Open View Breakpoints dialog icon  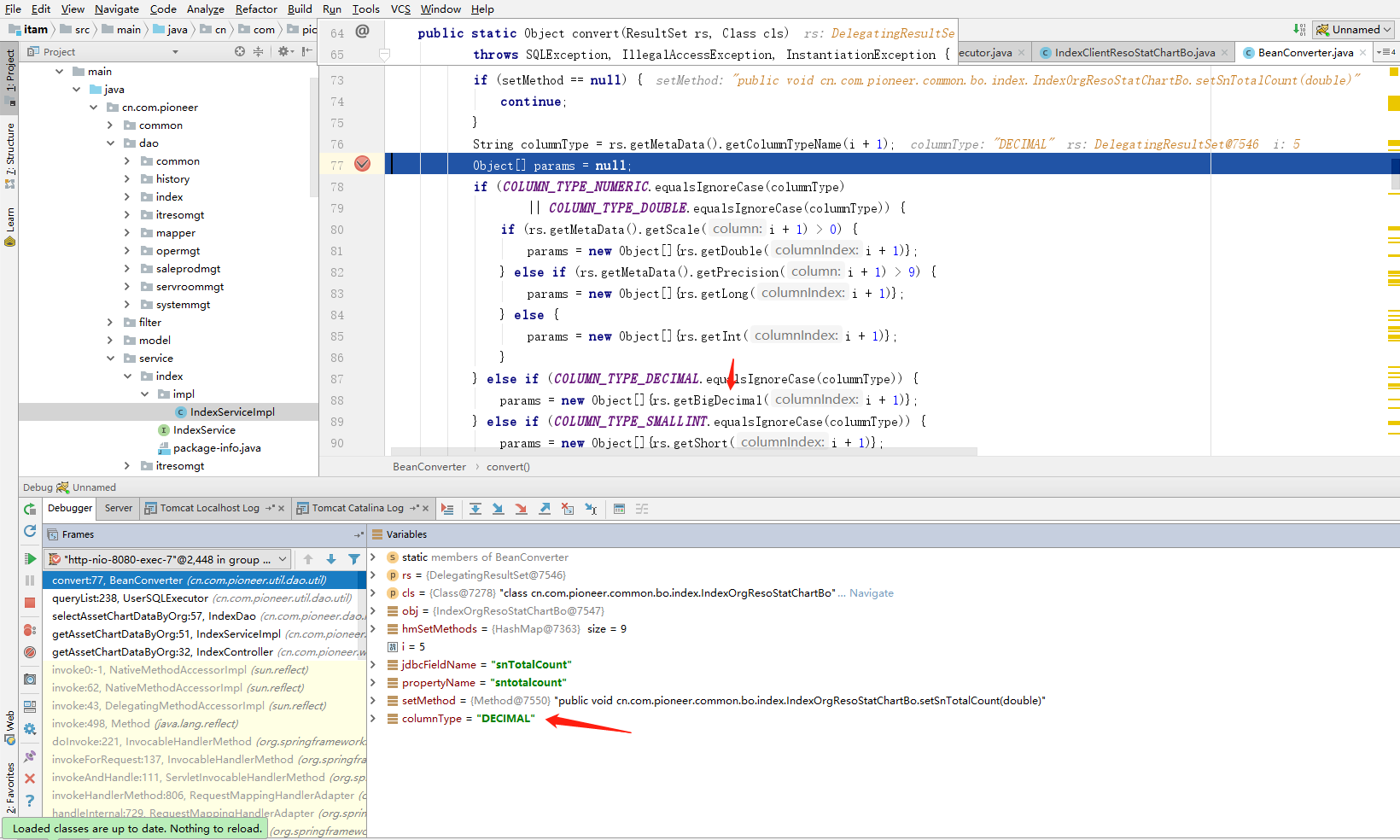click(x=30, y=630)
